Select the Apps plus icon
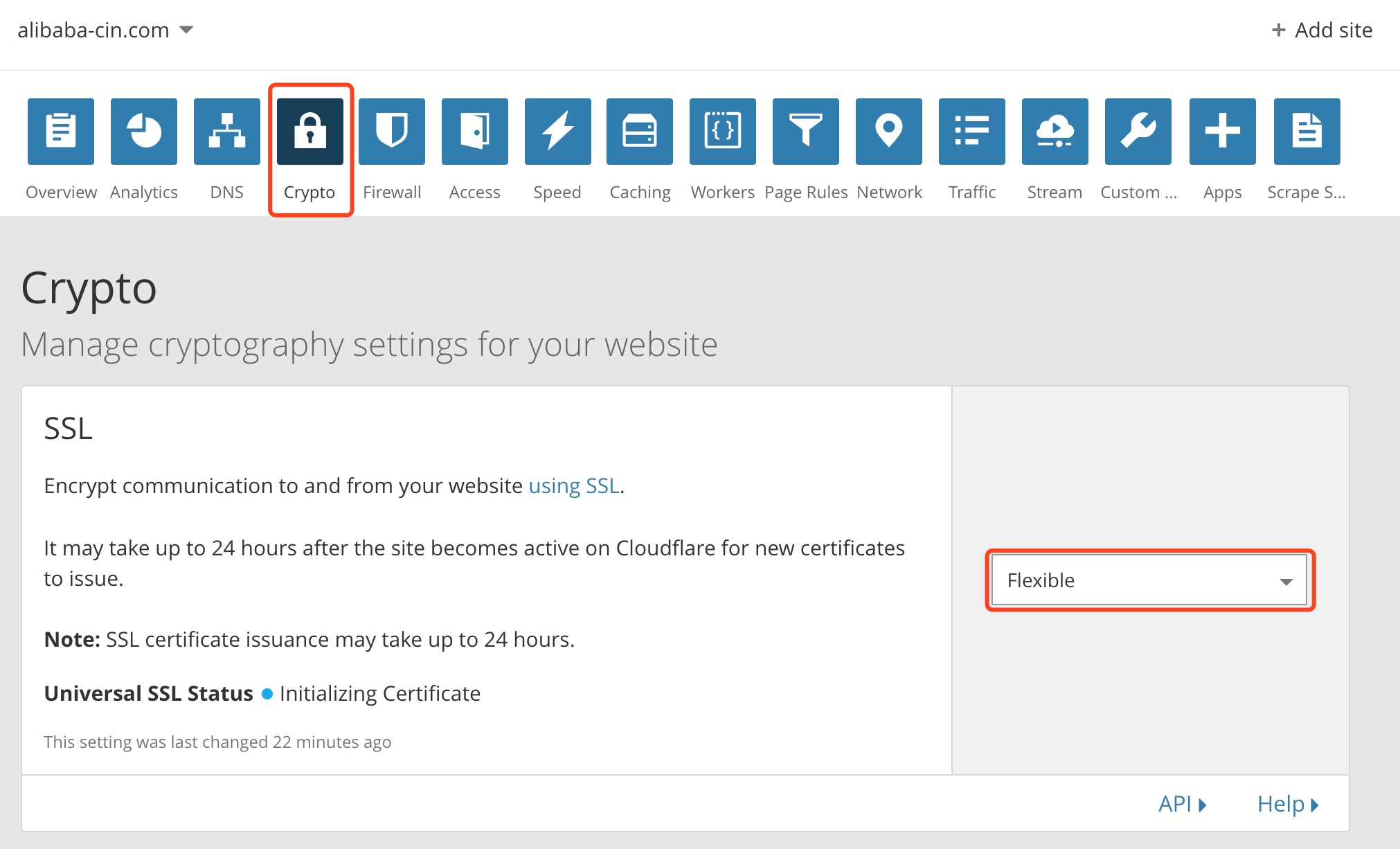 click(x=1221, y=131)
